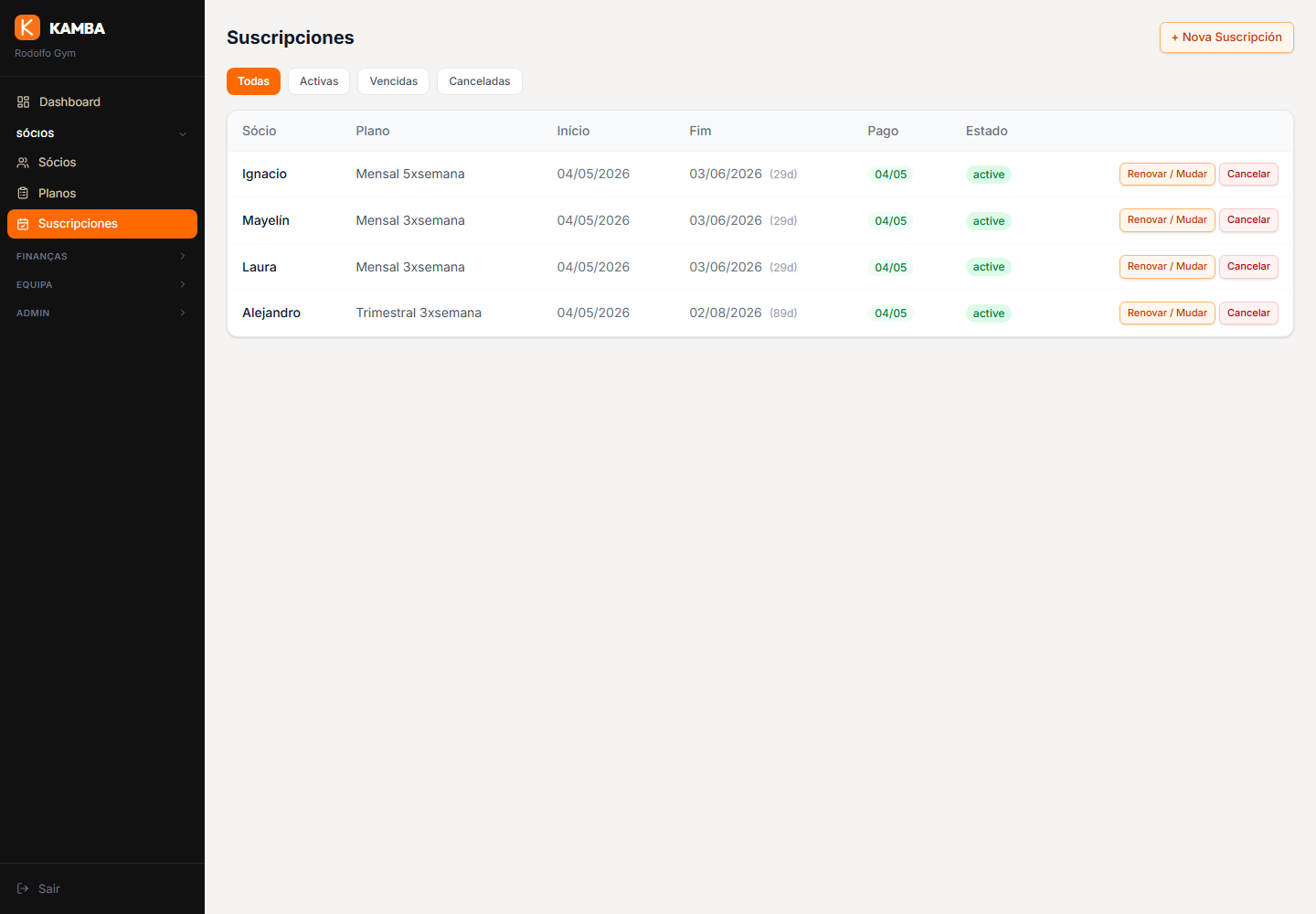This screenshot has width=1316, height=914.
Task: Expand the ADMIN section
Action: pyautogui.click(x=102, y=314)
